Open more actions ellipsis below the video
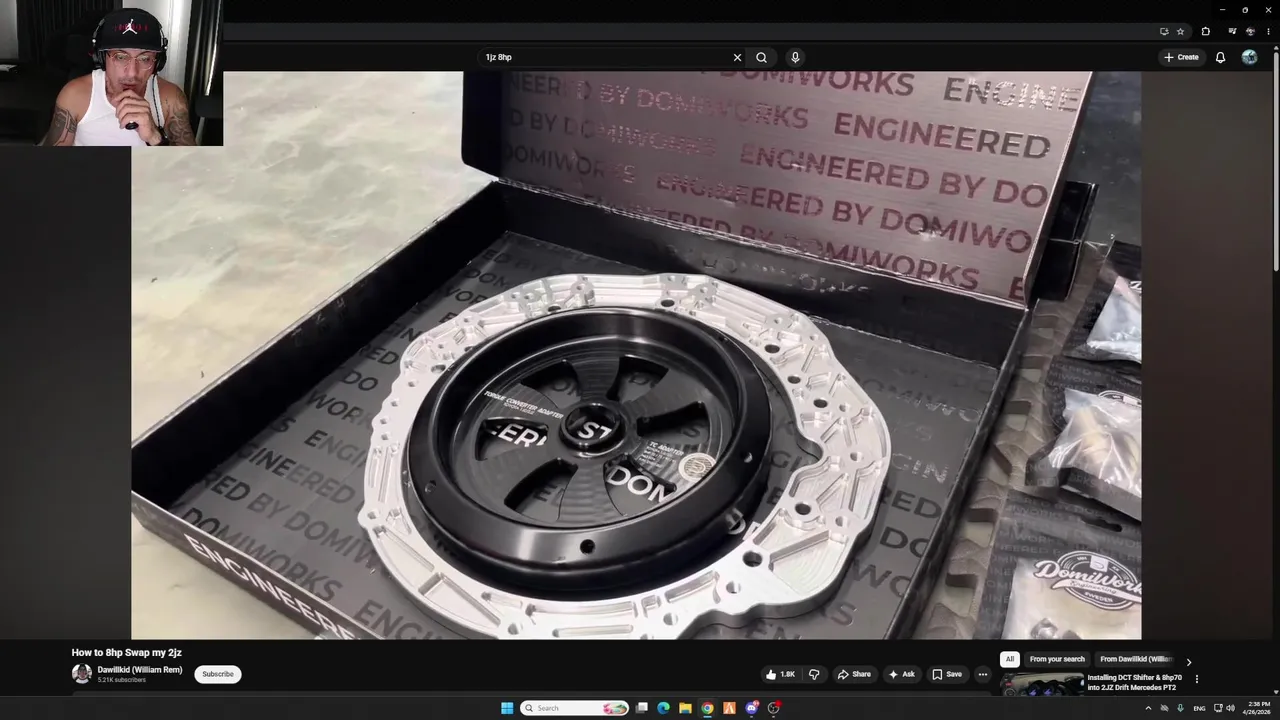The width and height of the screenshot is (1280, 720). pyautogui.click(x=982, y=674)
